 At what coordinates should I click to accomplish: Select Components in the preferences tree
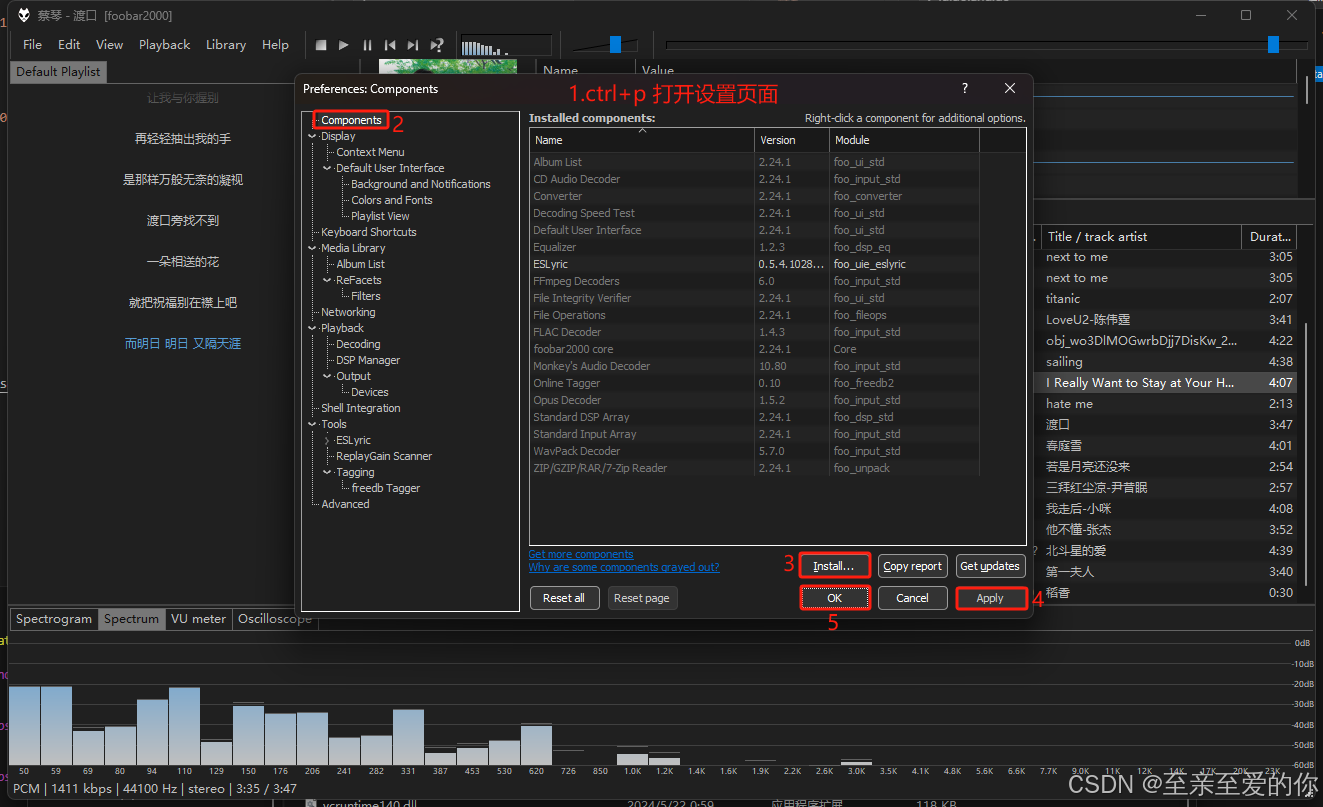click(x=350, y=120)
